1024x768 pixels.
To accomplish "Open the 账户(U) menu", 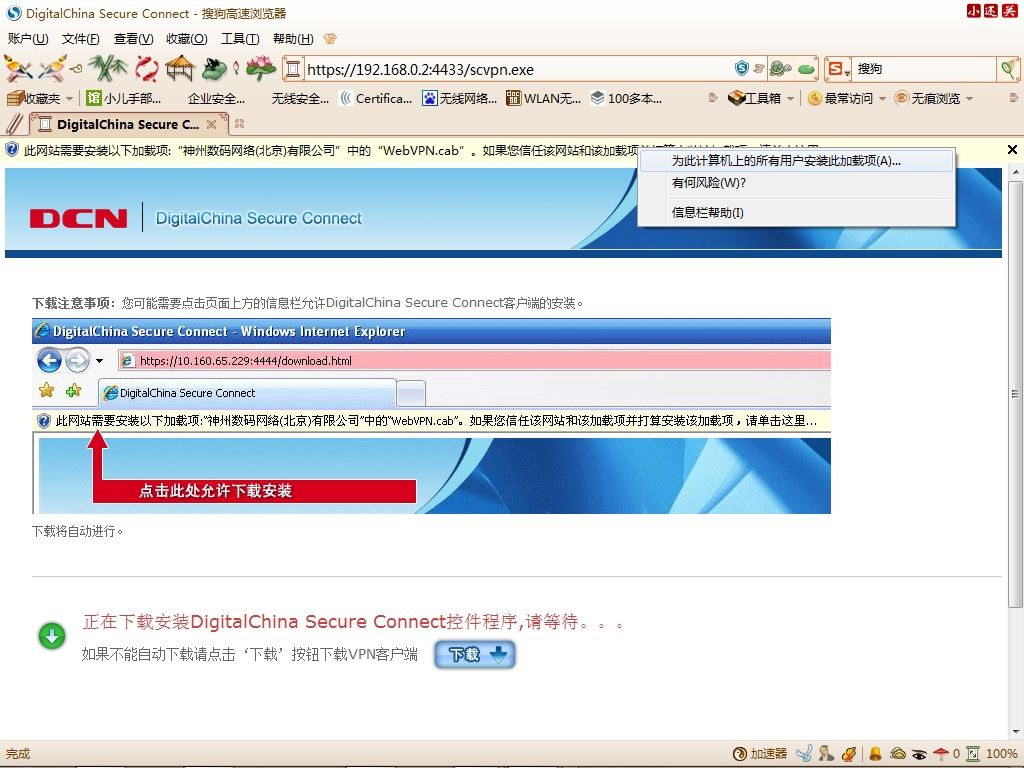I will click(28, 39).
